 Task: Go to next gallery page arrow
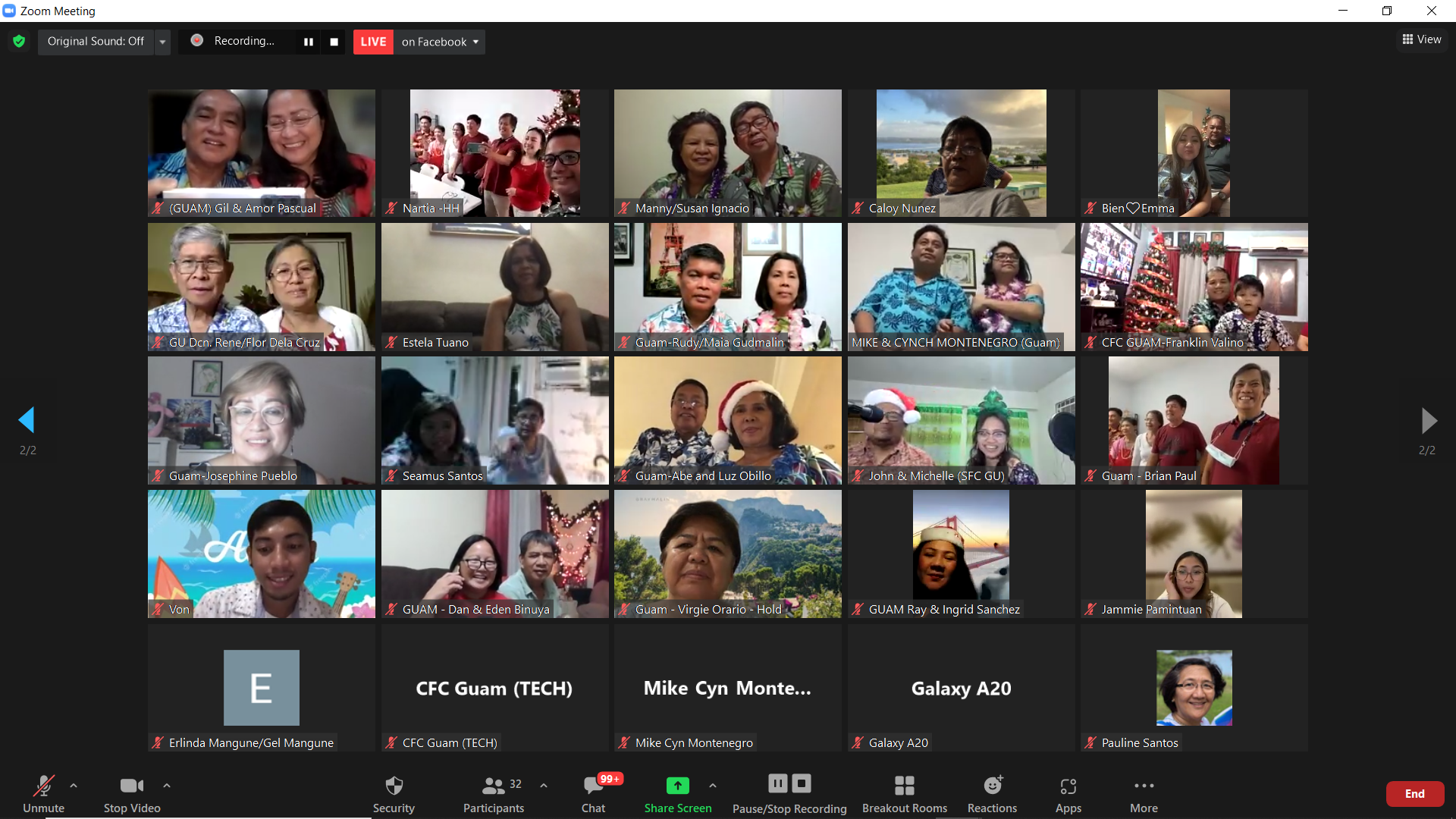tap(1428, 420)
